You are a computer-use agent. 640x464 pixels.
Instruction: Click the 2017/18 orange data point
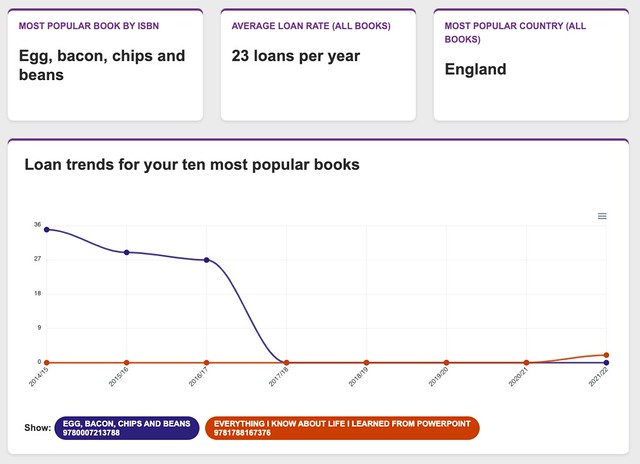[x=287, y=363]
